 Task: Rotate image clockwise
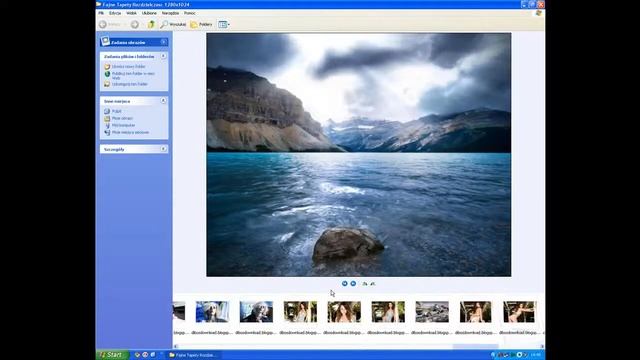click(x=364, y=284)
